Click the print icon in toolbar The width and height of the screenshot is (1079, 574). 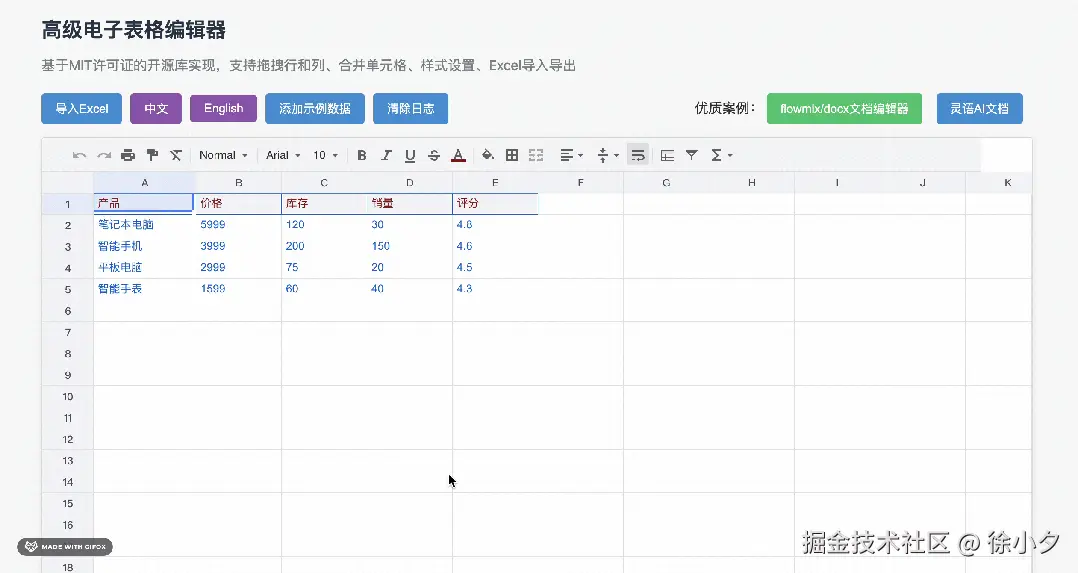pyautogui.click(x=128, y=155)
